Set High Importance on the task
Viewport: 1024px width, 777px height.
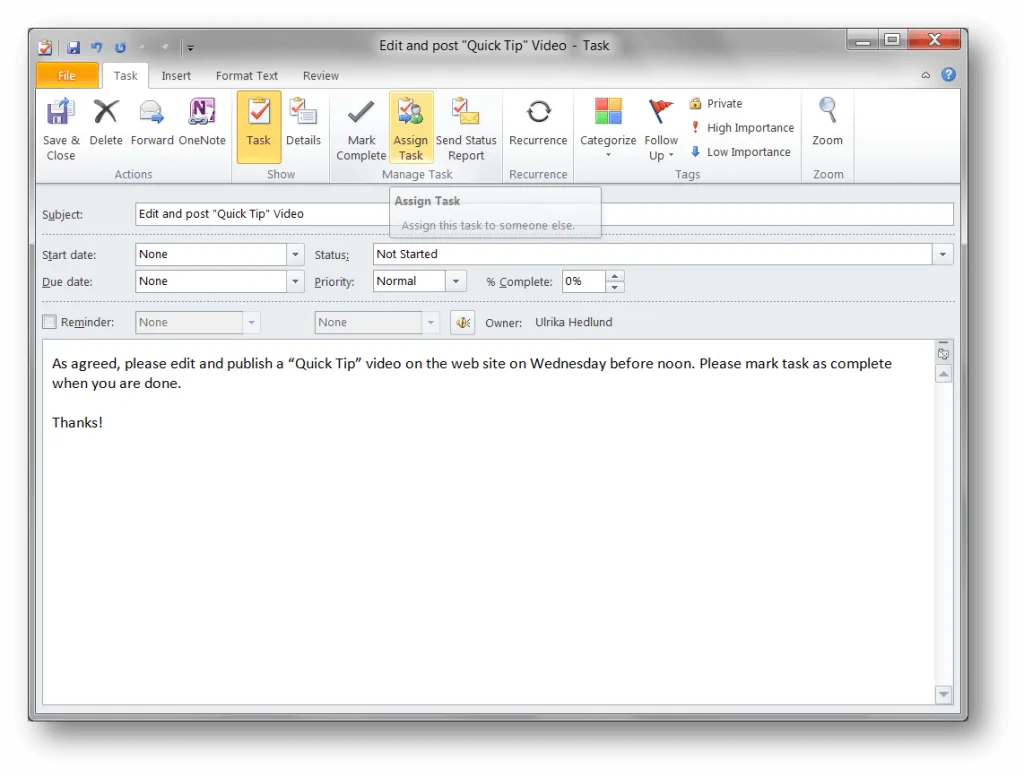[x=742, y=127]
